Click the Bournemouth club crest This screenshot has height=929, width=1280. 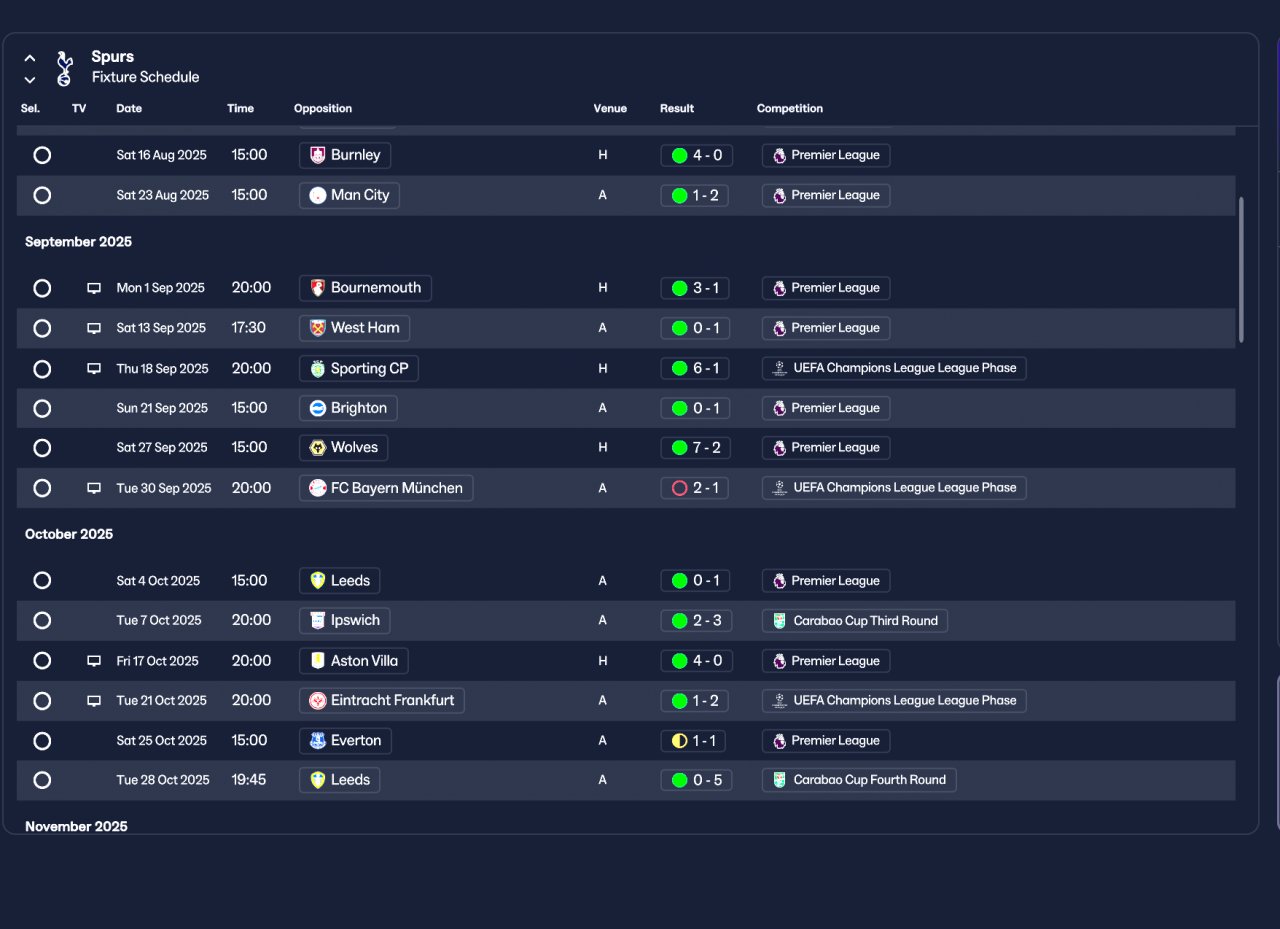[x=318, y=288]
